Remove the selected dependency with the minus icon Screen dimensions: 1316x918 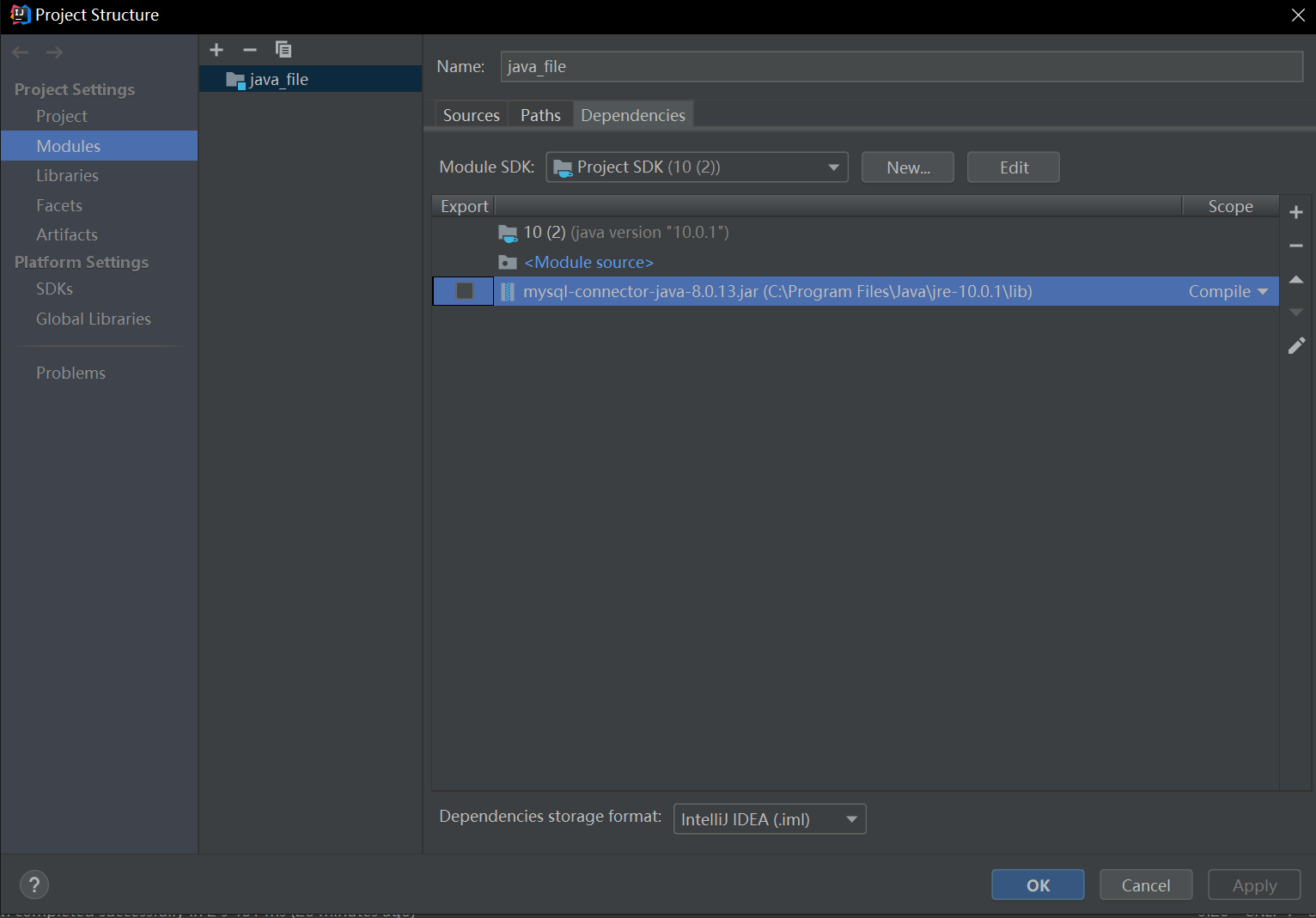click(x=1296, y=245)
